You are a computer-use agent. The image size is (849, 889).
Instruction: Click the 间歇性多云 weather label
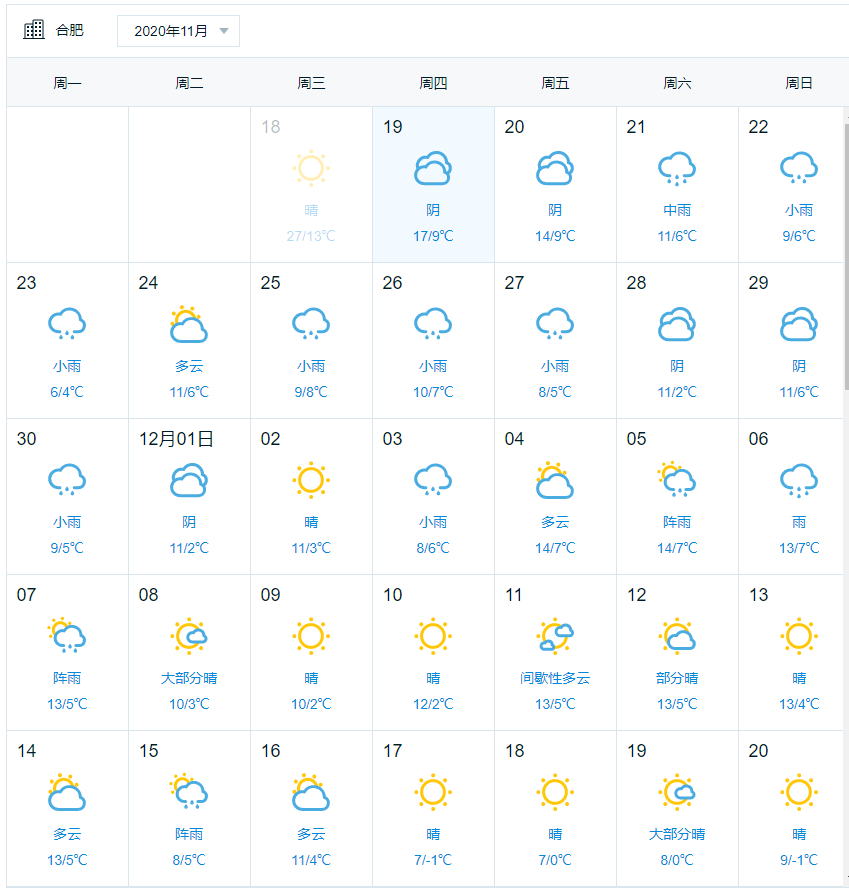pyautogui.click(x=555, y=678)
